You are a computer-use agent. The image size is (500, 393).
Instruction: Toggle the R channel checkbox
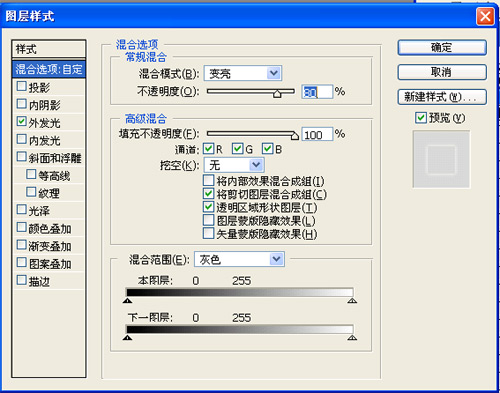pyautogui.click(x=209, y=148)
